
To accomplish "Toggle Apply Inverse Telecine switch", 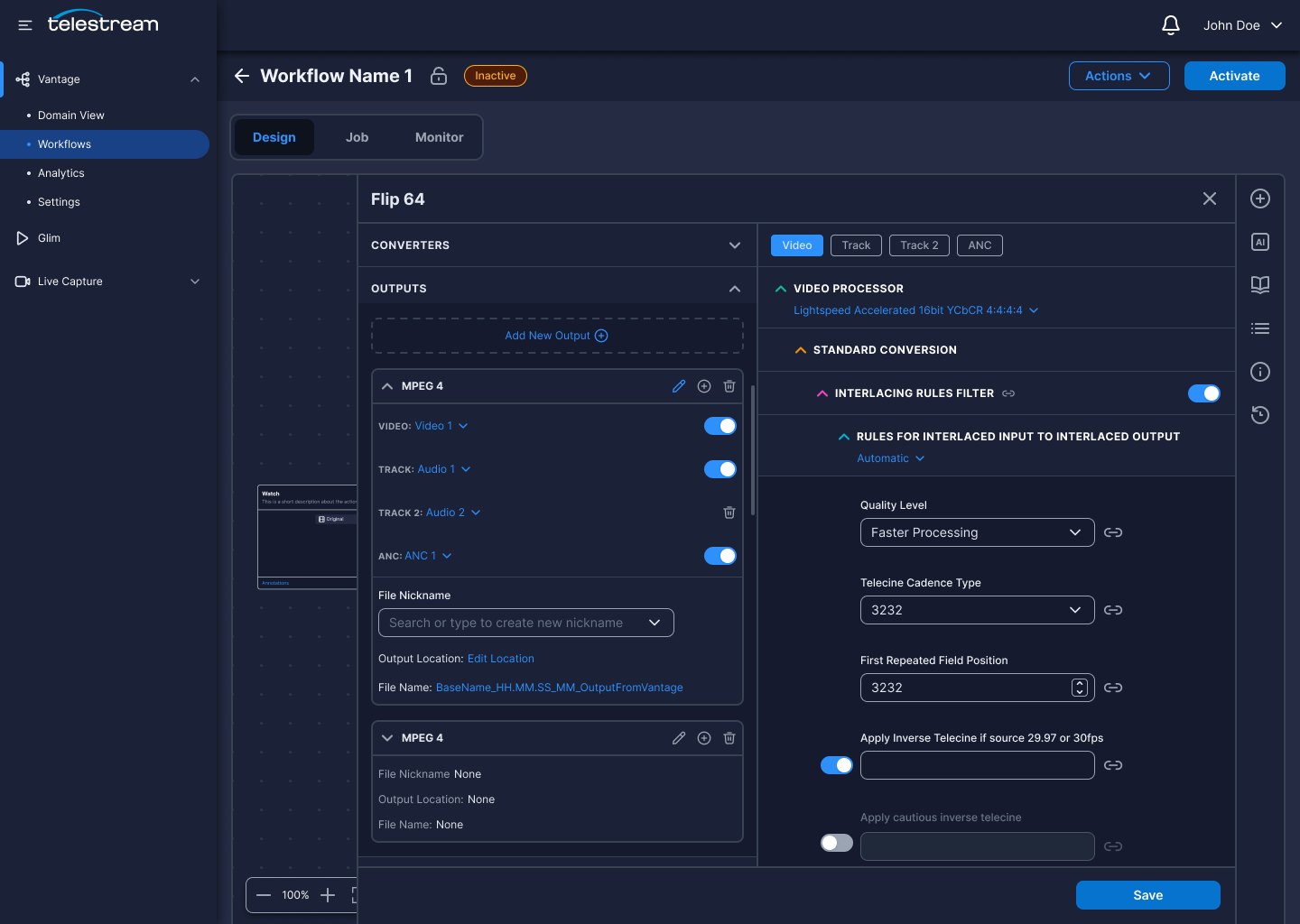I will pyautogui.click(x=837, y=765).
